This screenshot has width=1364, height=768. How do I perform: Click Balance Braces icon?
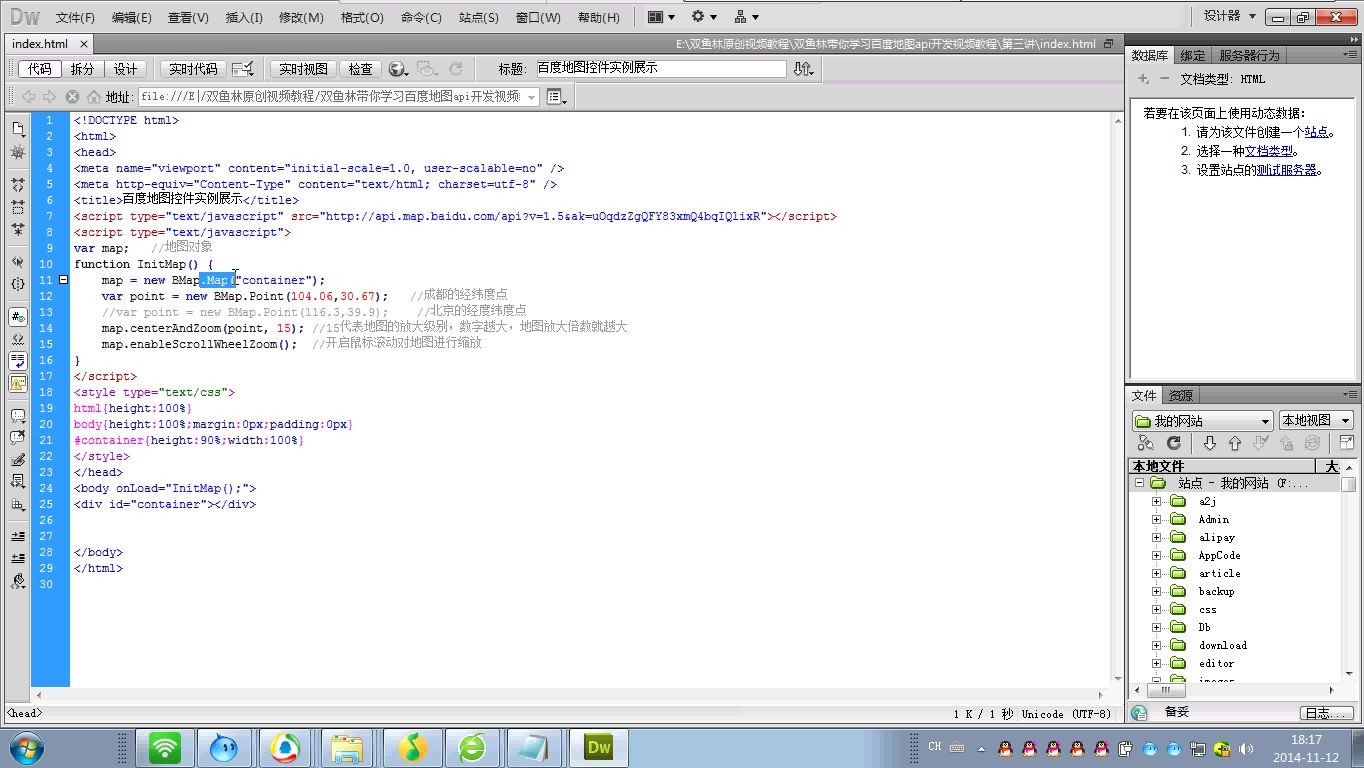click(x=17, y=284)
